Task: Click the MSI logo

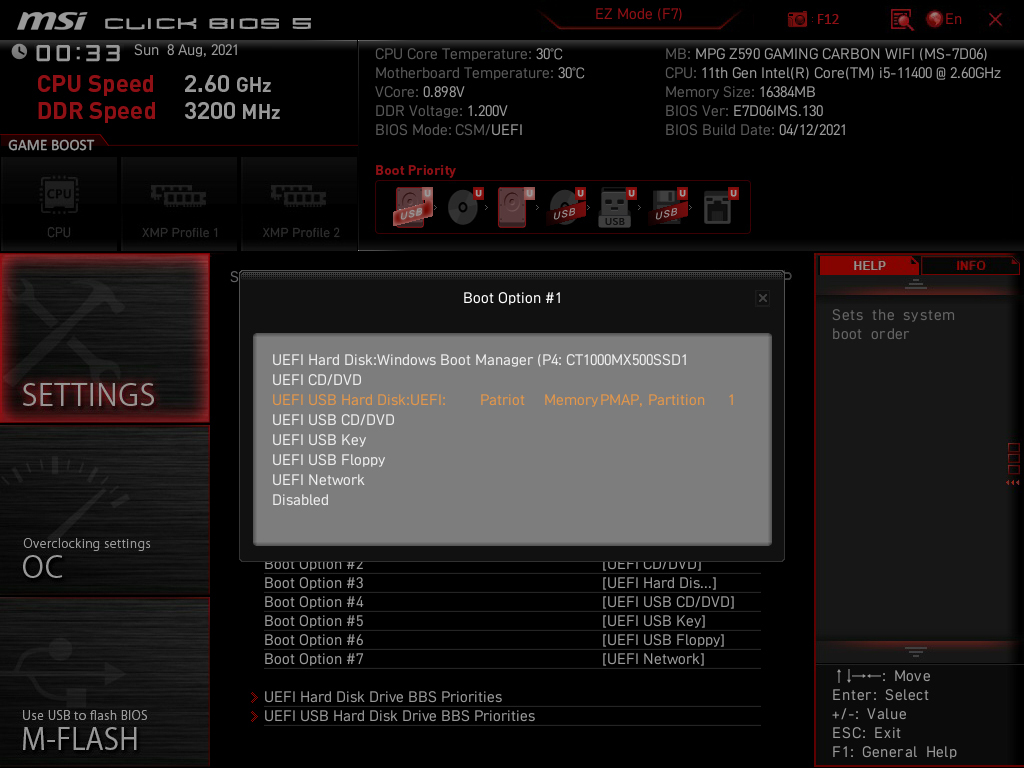Action: pos(52,21)
